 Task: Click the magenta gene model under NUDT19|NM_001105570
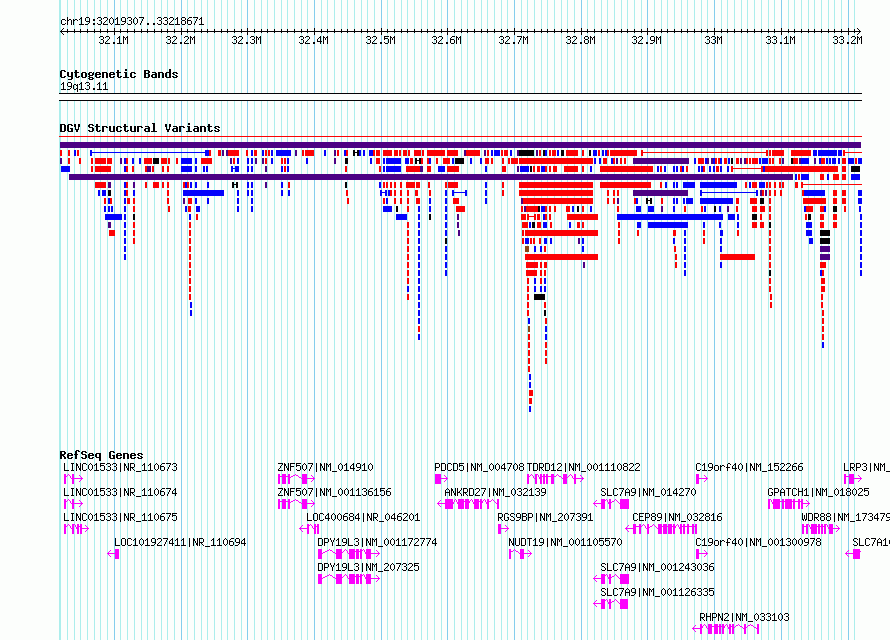[x=520, y=554]
